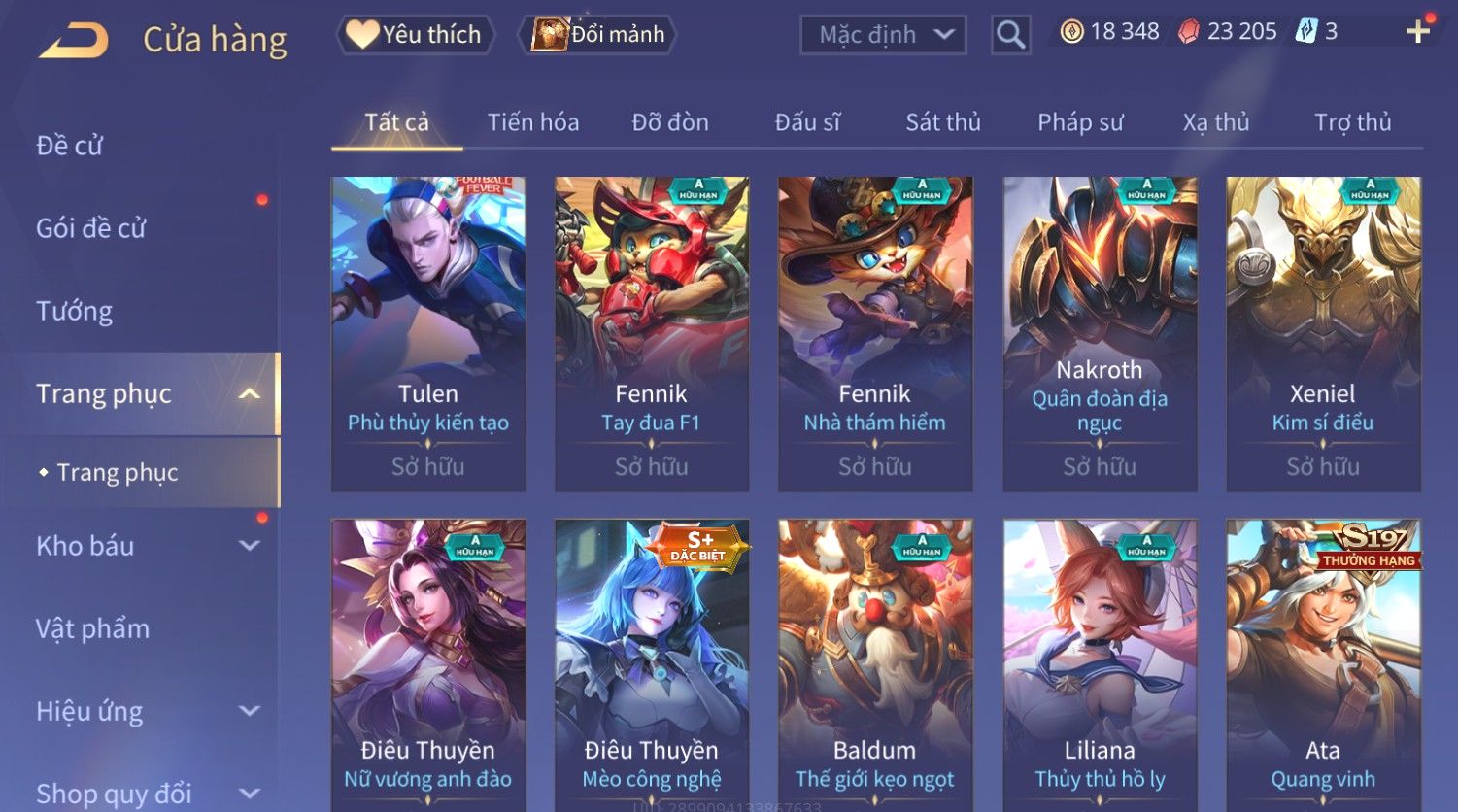Open Gói đề cử in sidebar

pos(90,228)
